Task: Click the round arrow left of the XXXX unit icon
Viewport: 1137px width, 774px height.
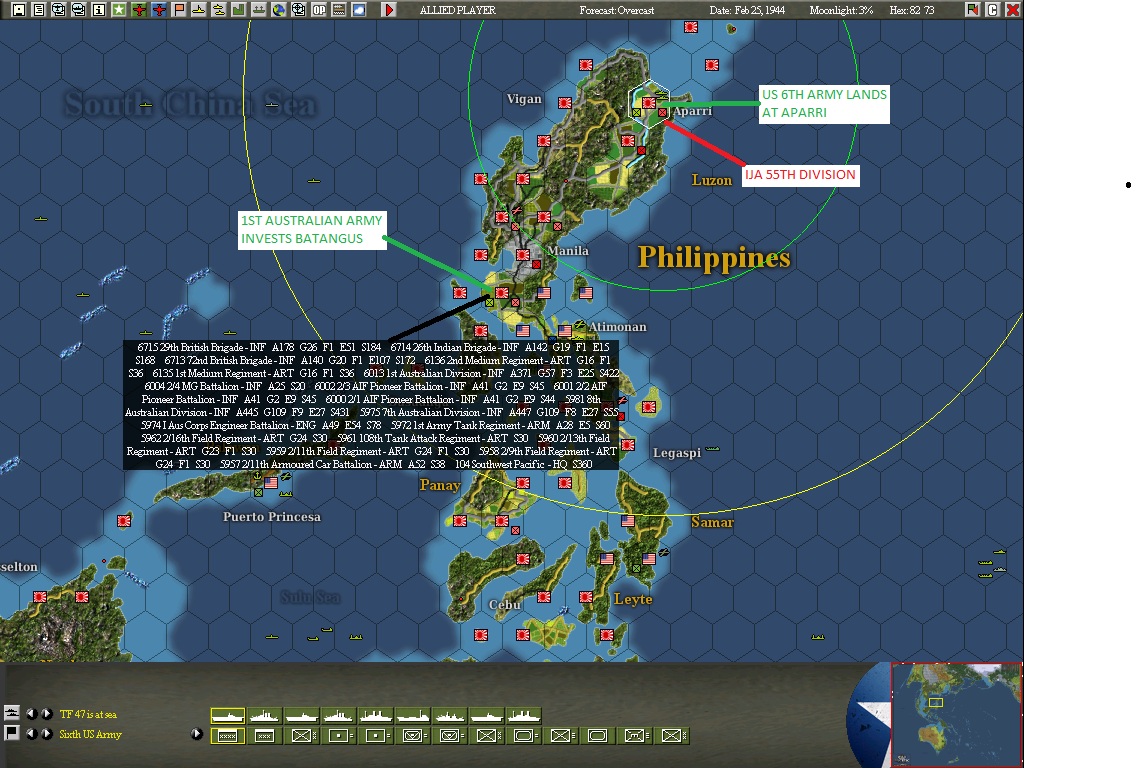Action: (x=197, y=734)
